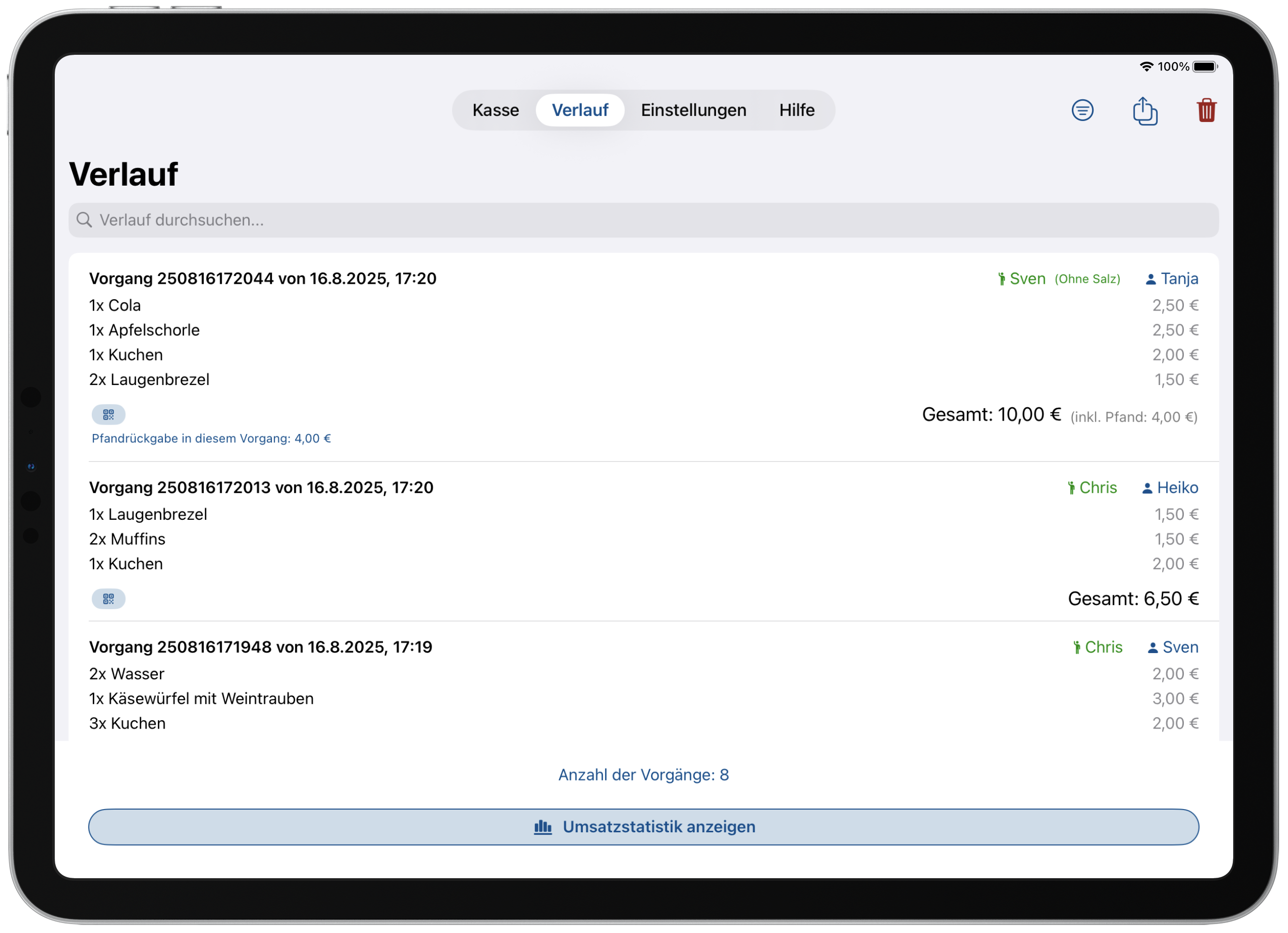Image resolution: width=1288 pixels, height=933 pixels.
Task: Tap the chart icon in Umsatzstatistik button
Action: pyautogui.click(x=543, y=827)
